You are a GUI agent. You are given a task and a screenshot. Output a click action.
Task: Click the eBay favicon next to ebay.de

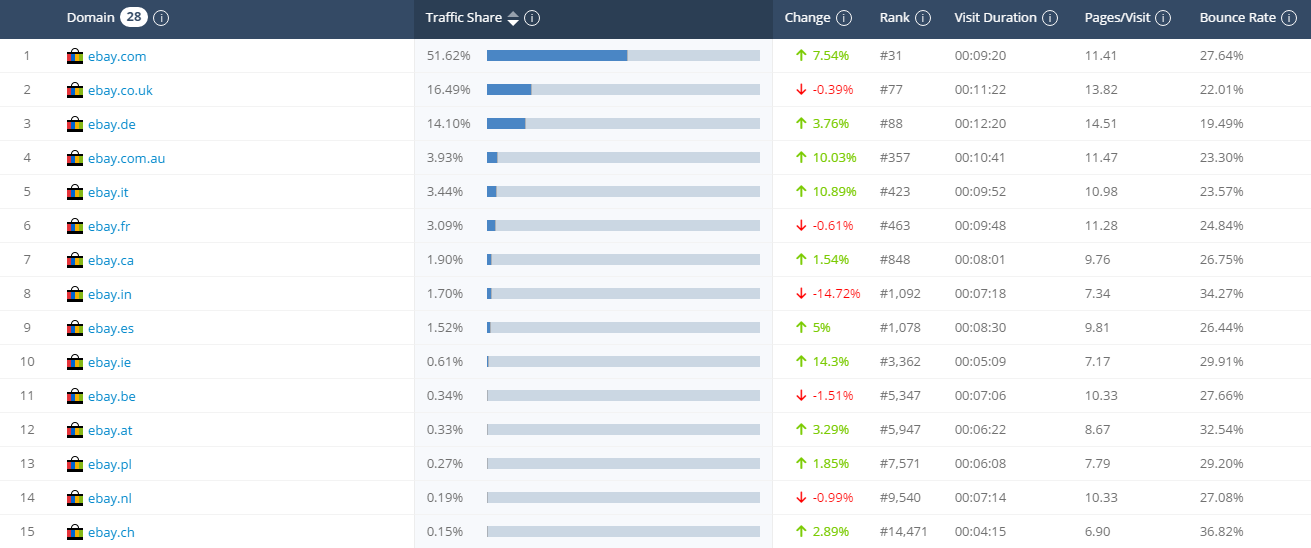point(75,124)
